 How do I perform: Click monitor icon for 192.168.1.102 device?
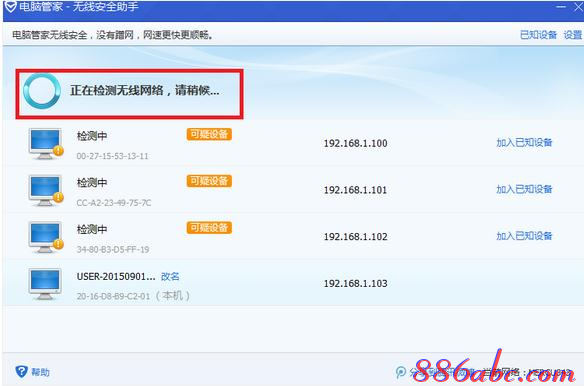46,237
